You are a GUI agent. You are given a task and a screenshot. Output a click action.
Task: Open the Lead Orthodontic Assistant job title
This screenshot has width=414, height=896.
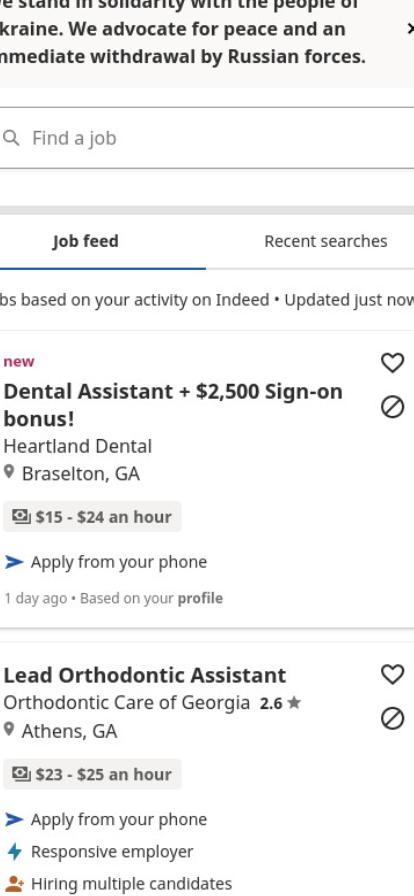pyautogui.click(x=145, y=675)
